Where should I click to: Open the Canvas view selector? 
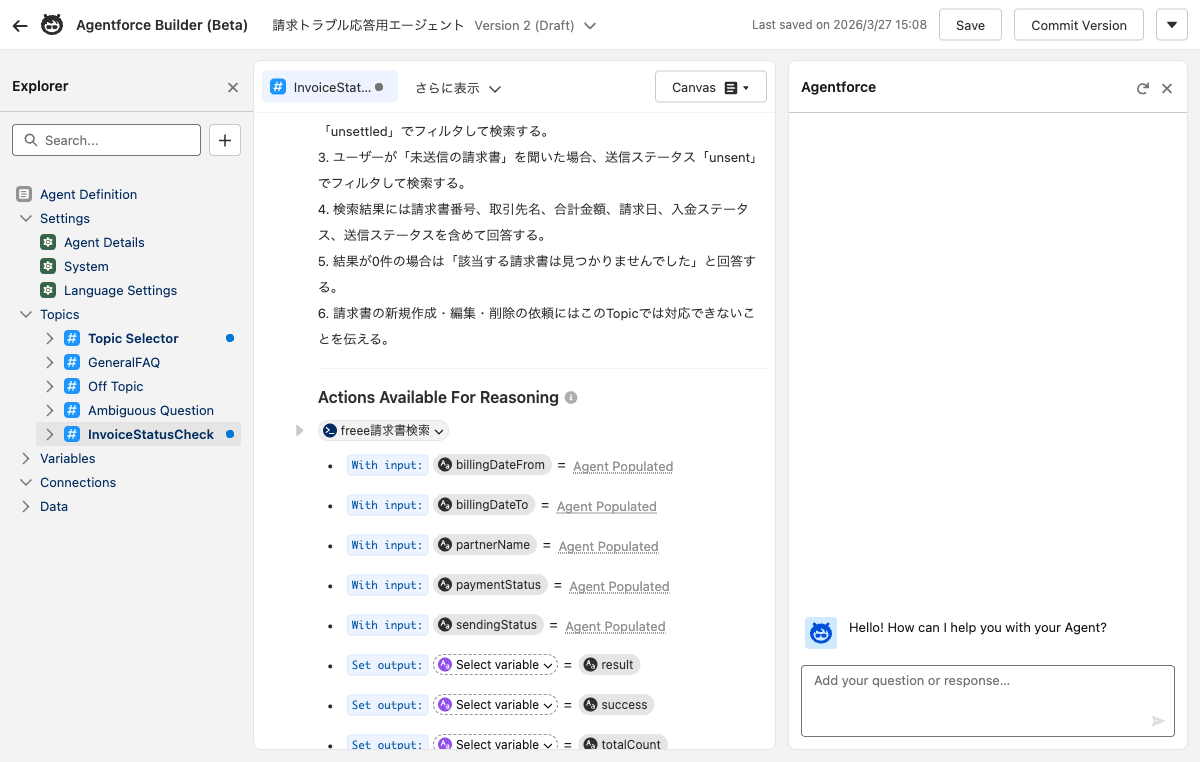pos(710,87)
